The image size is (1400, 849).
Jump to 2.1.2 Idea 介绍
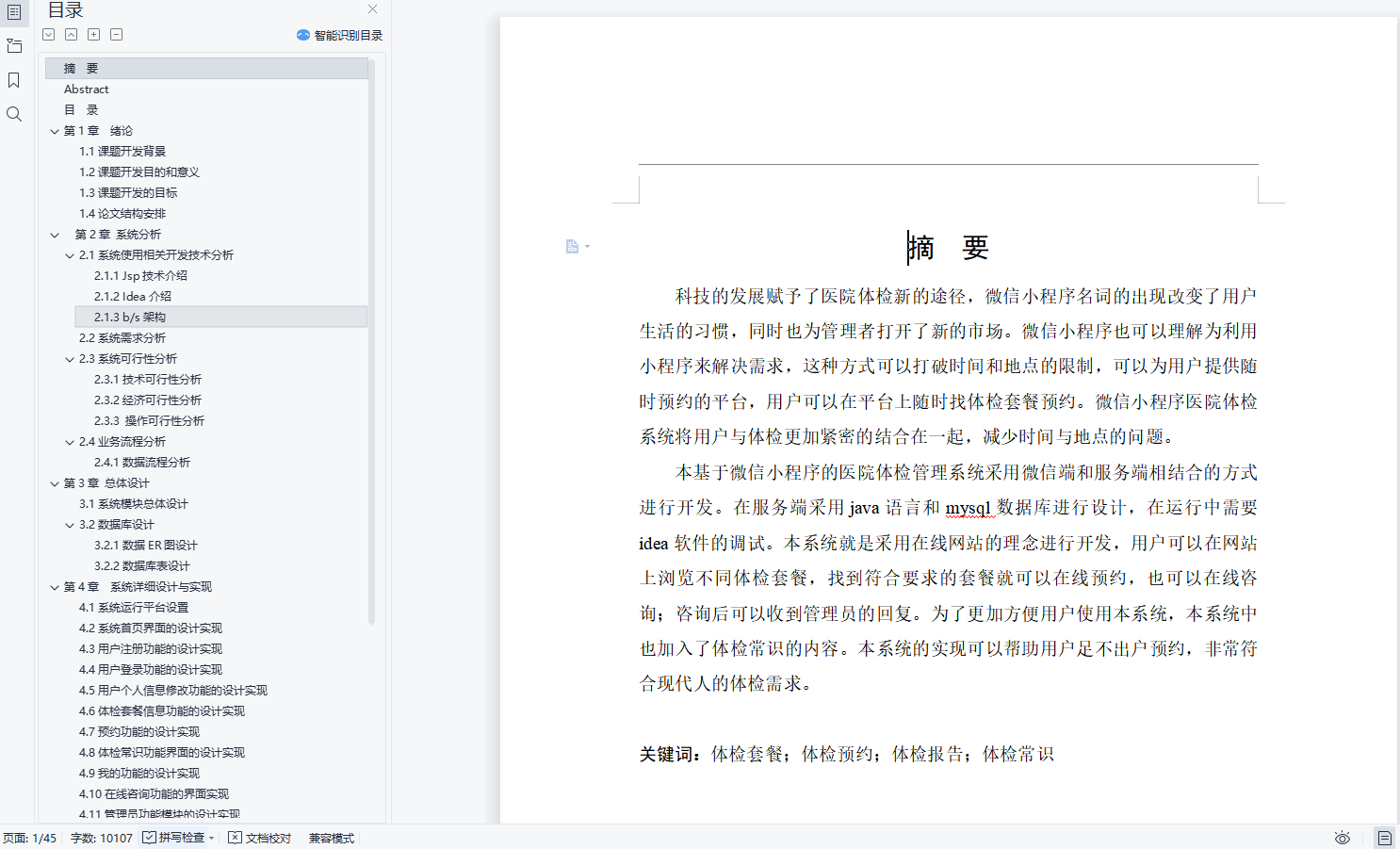click(x=133, y=297)
